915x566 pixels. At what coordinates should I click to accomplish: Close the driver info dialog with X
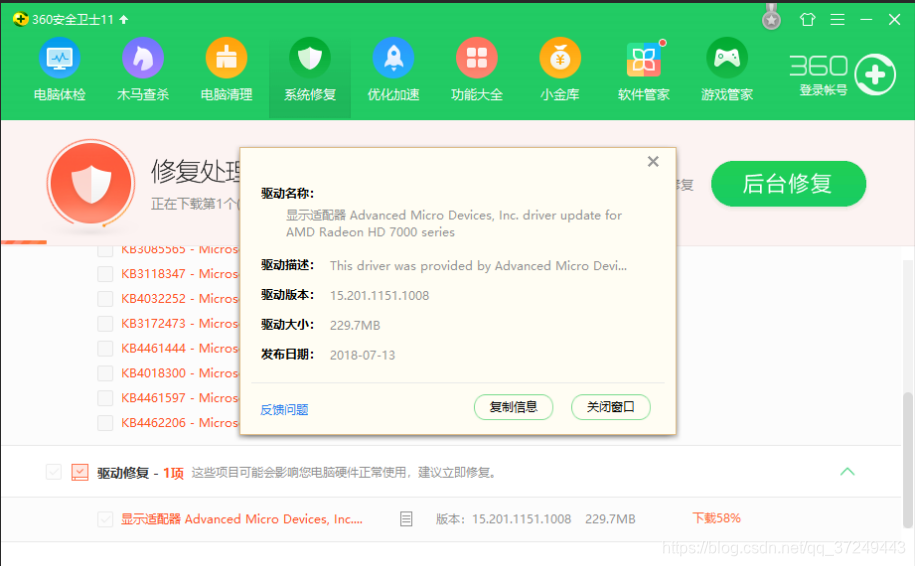[653, 162]
